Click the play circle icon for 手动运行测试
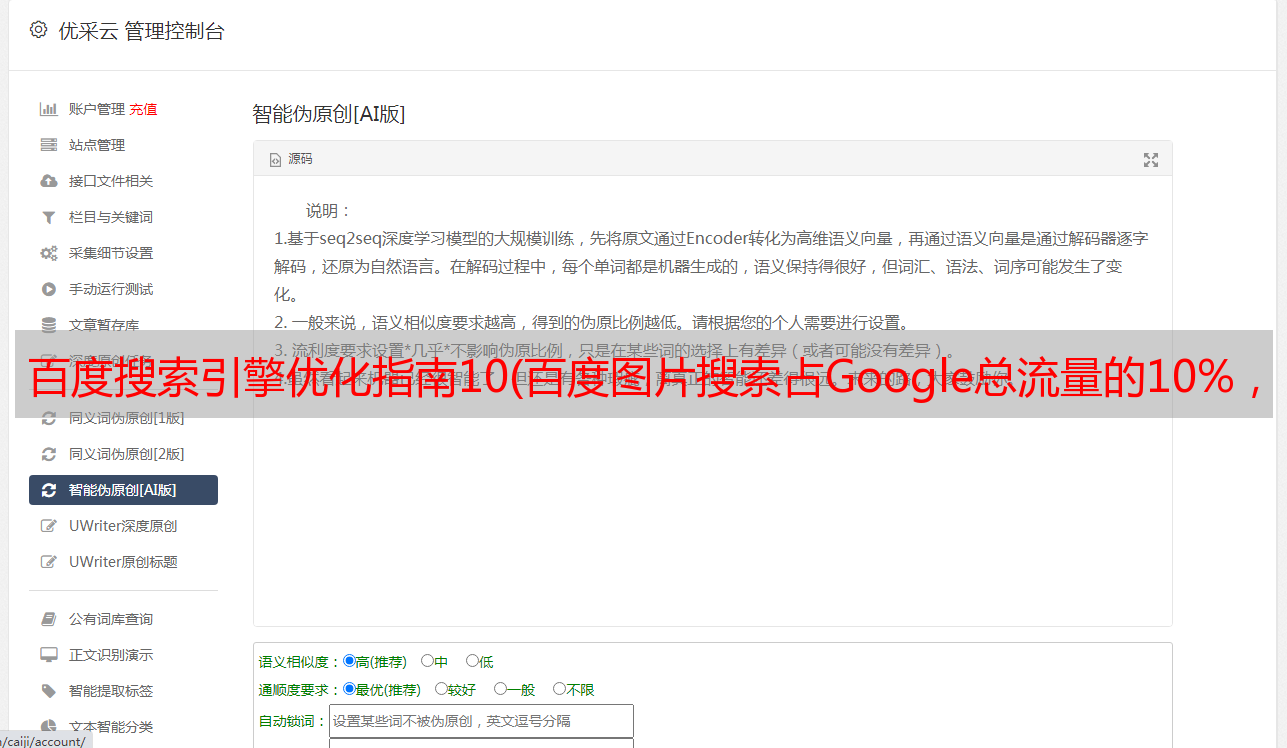 [x=48, y=289]
